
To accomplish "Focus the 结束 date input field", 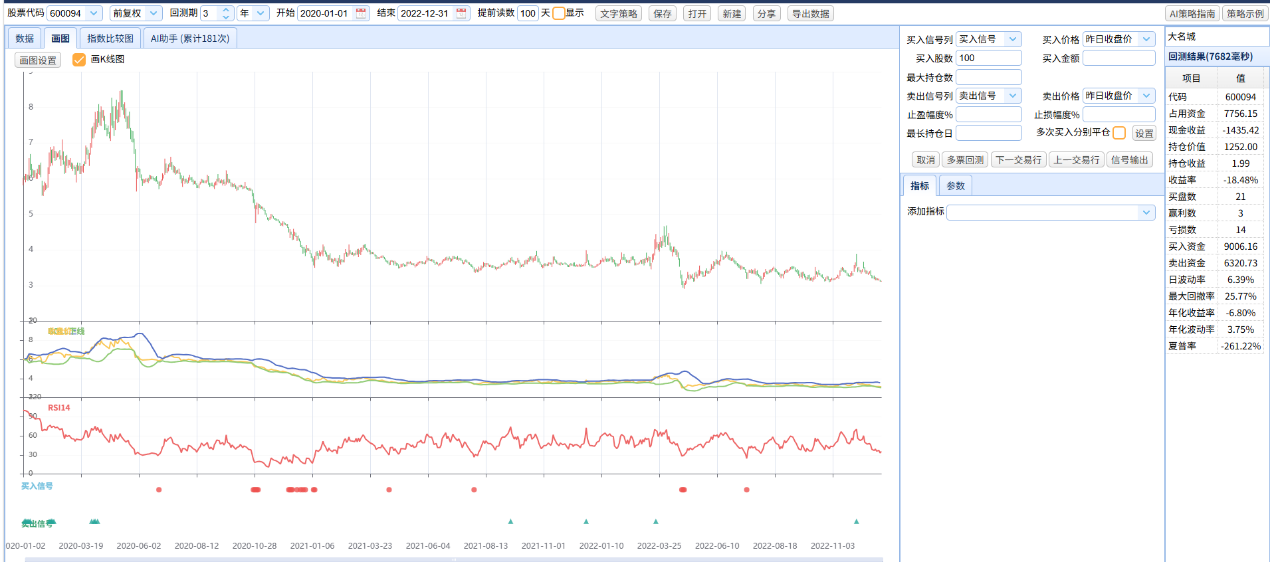I will point(426,13).
